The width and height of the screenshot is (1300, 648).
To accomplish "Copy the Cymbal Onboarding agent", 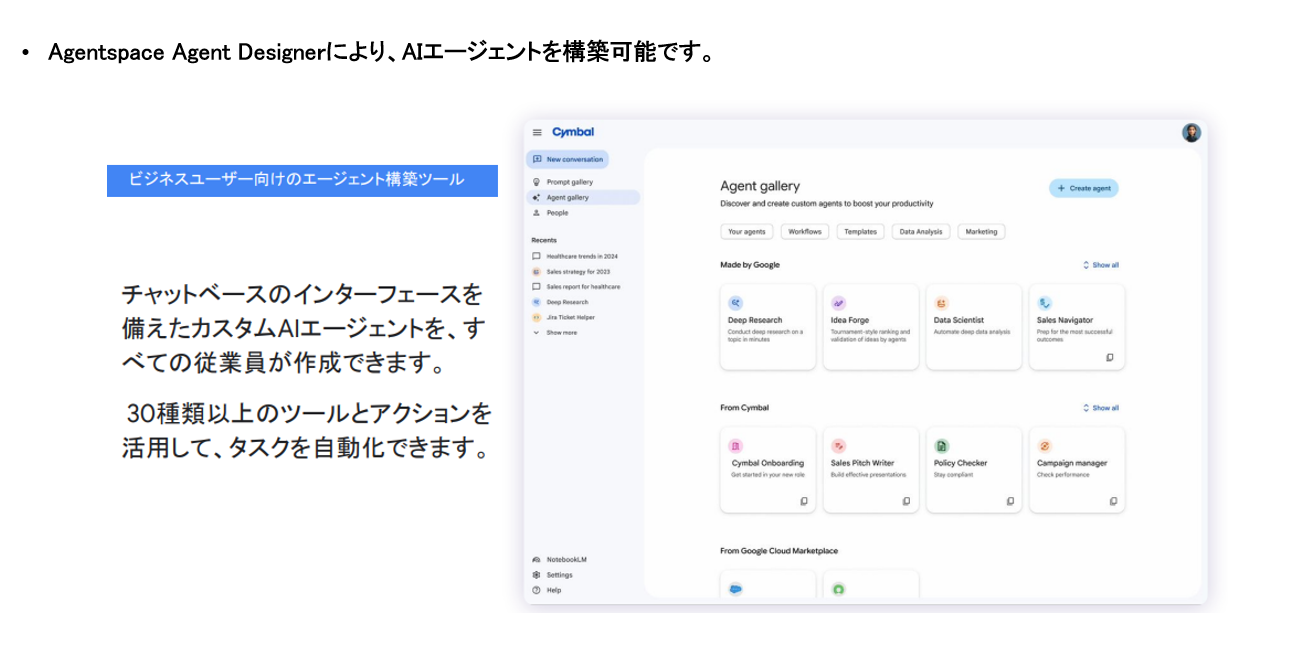I will tap(804, 501).
